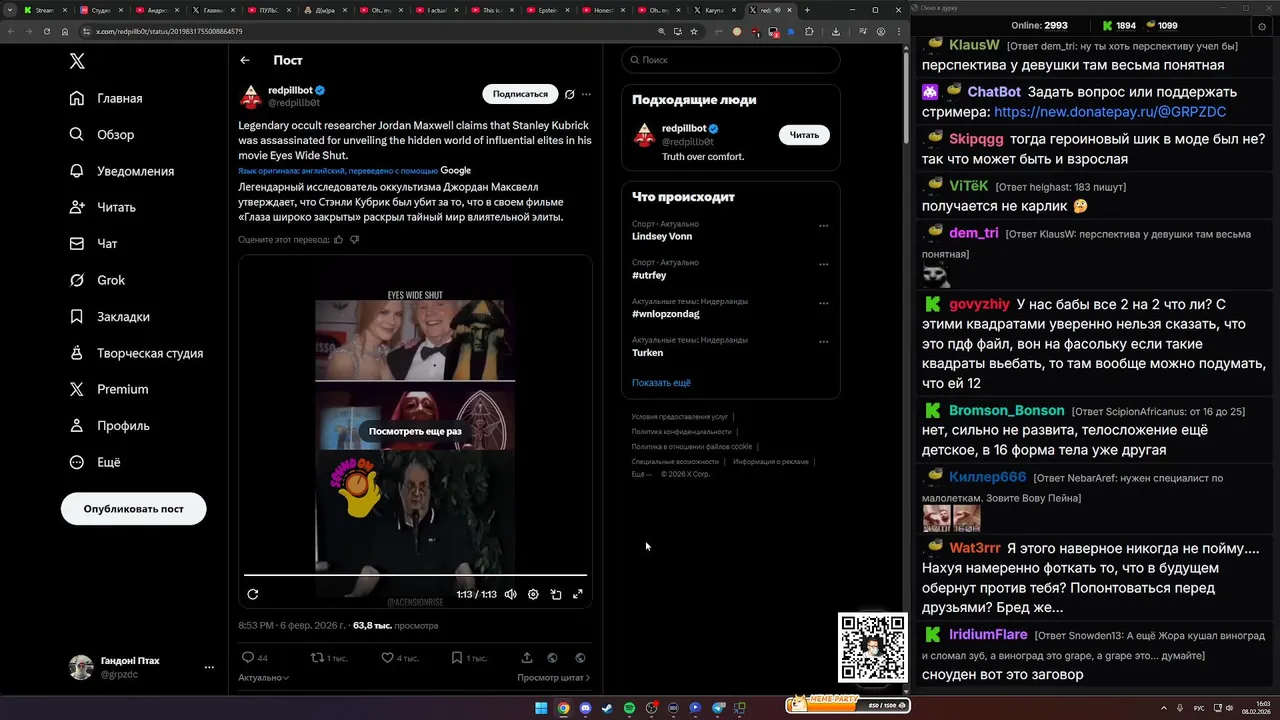Rate the translation with thumbs up
Image resolution: width=1280 pixels, height=720 pixels.
339,240
